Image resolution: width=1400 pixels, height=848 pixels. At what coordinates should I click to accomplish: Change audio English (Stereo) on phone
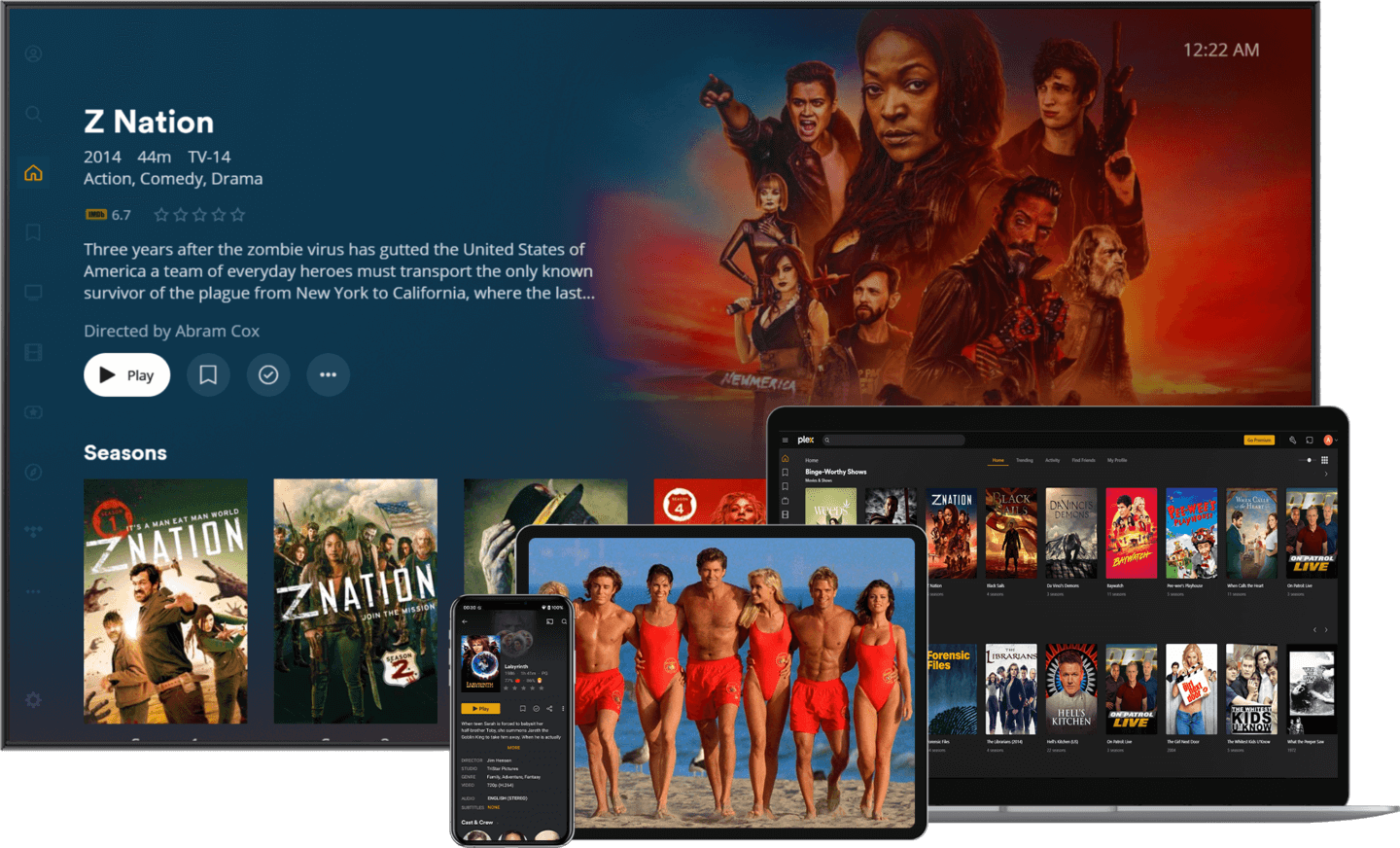(507, 798)
